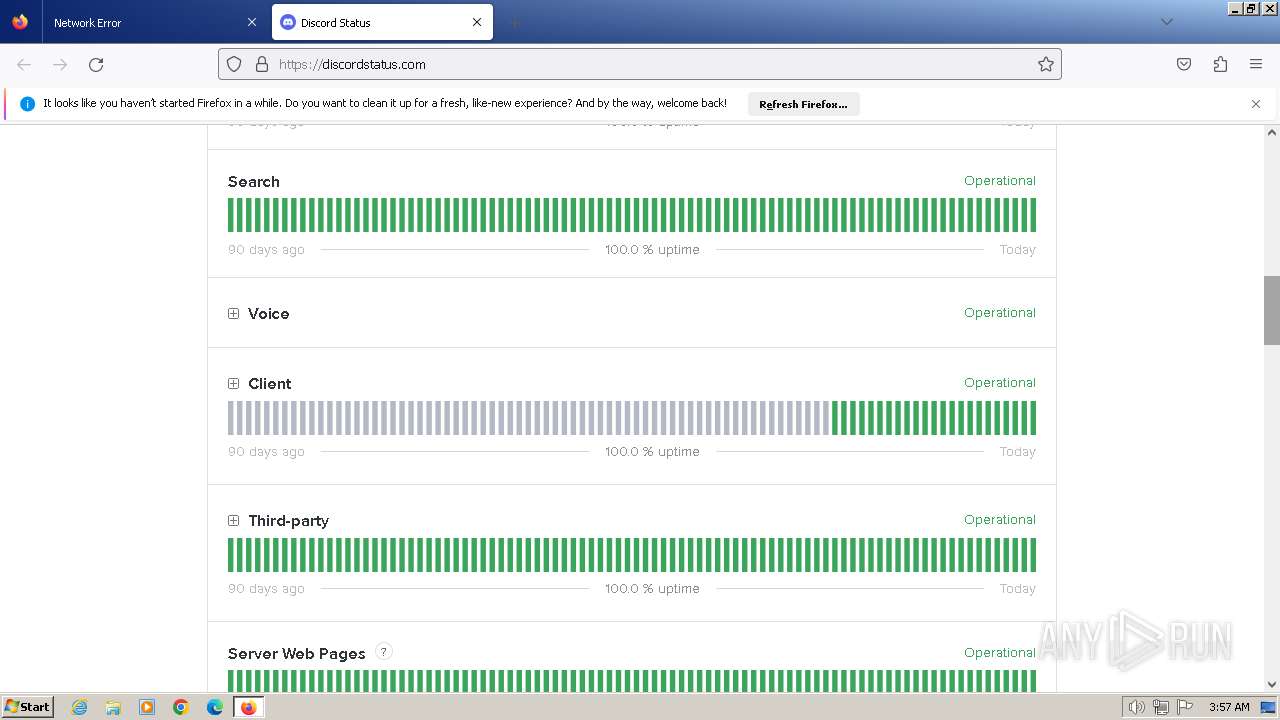
Task: Click the Client 100.0 % uptime text
Action: 652,452
